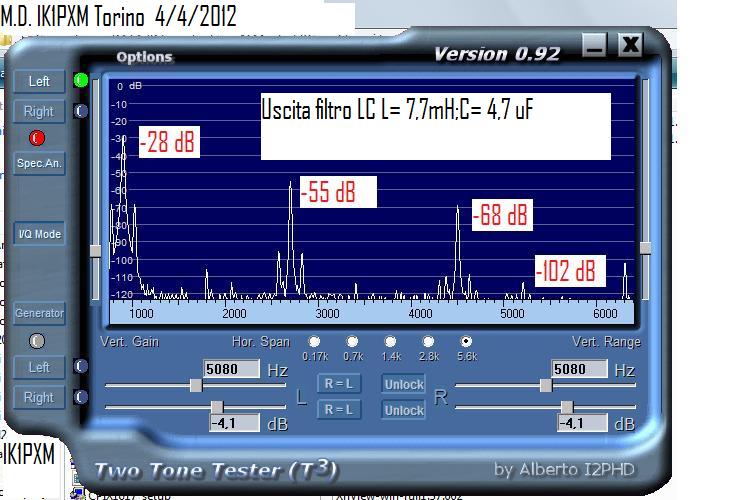Image resolution: width=748 pixels, height=500 pixels.
Task: Click the upper Unlock button
Action: tap(404, 384)
